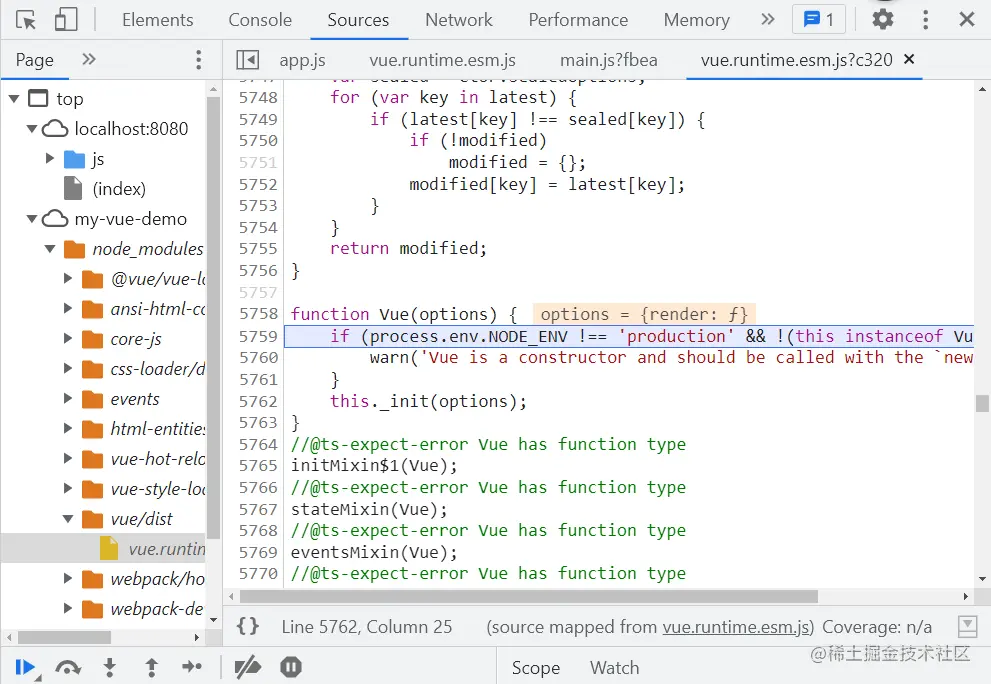Toggle breakpoint on line 5767
Screen dimensions: 991x684
pos(258,509)
